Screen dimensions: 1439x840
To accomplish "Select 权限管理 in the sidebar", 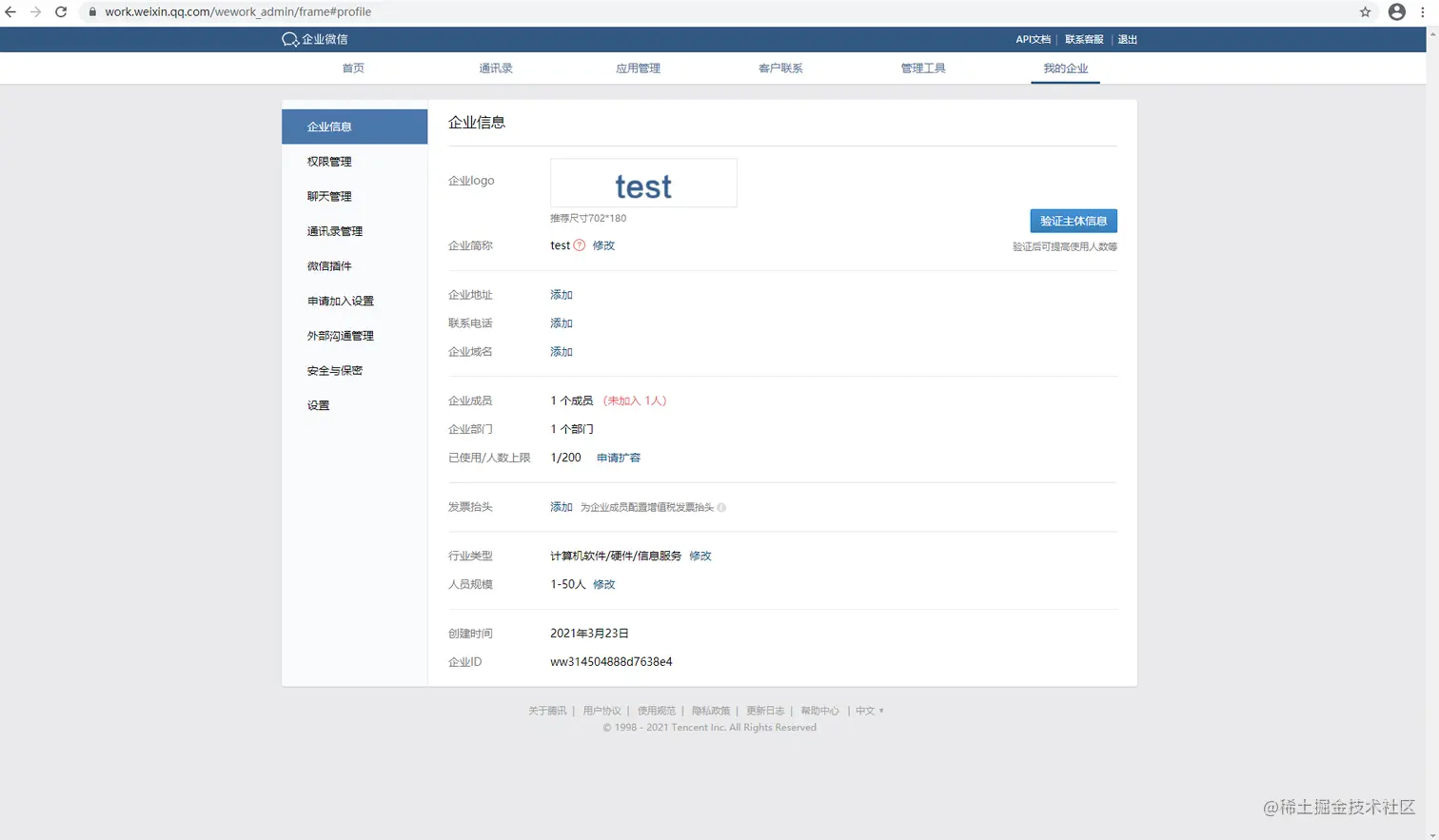I will pyautogui.click(x=327, y=161).
